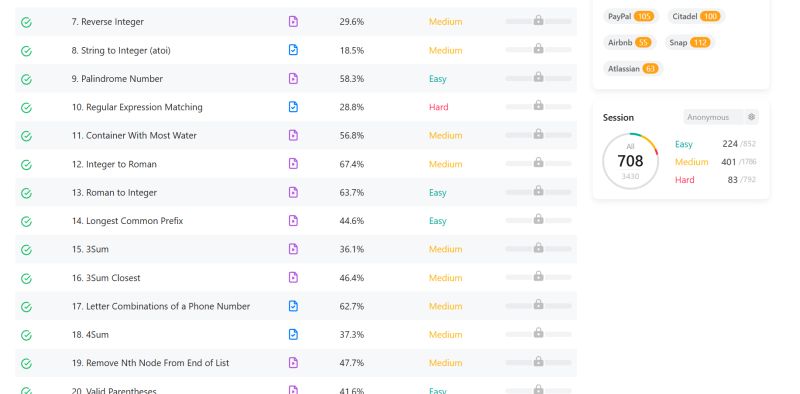
Task: Click the lock icon for Palindrome Number frequency
Action: coord(538,77)
